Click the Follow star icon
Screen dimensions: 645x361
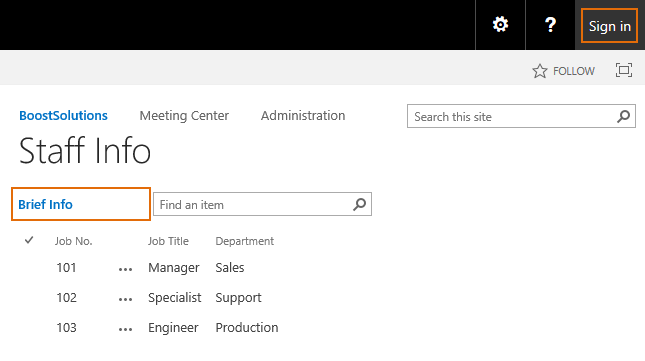coord(540,71)
